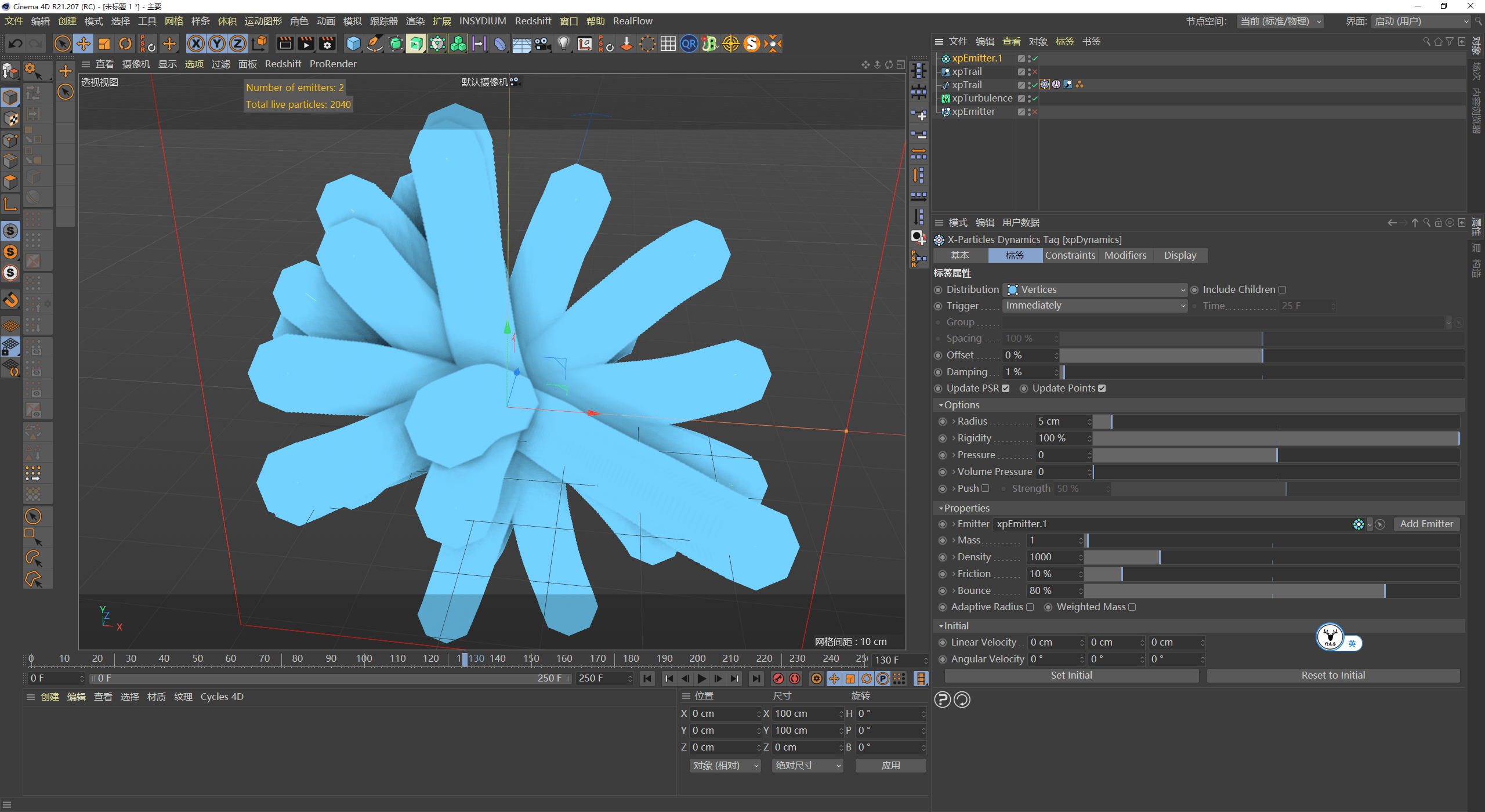
Task: Lock the X axis with the X toolbar icon
Action: click(x=197, y=43)
